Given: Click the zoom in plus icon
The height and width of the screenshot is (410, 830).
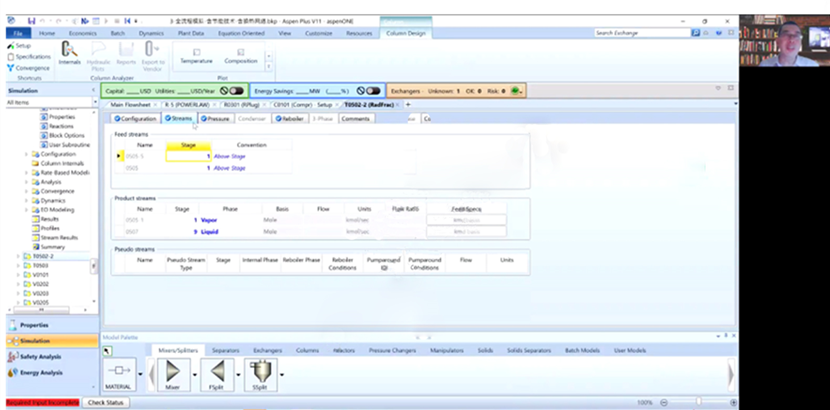Looking at the screenshot, I should point(733,403).
